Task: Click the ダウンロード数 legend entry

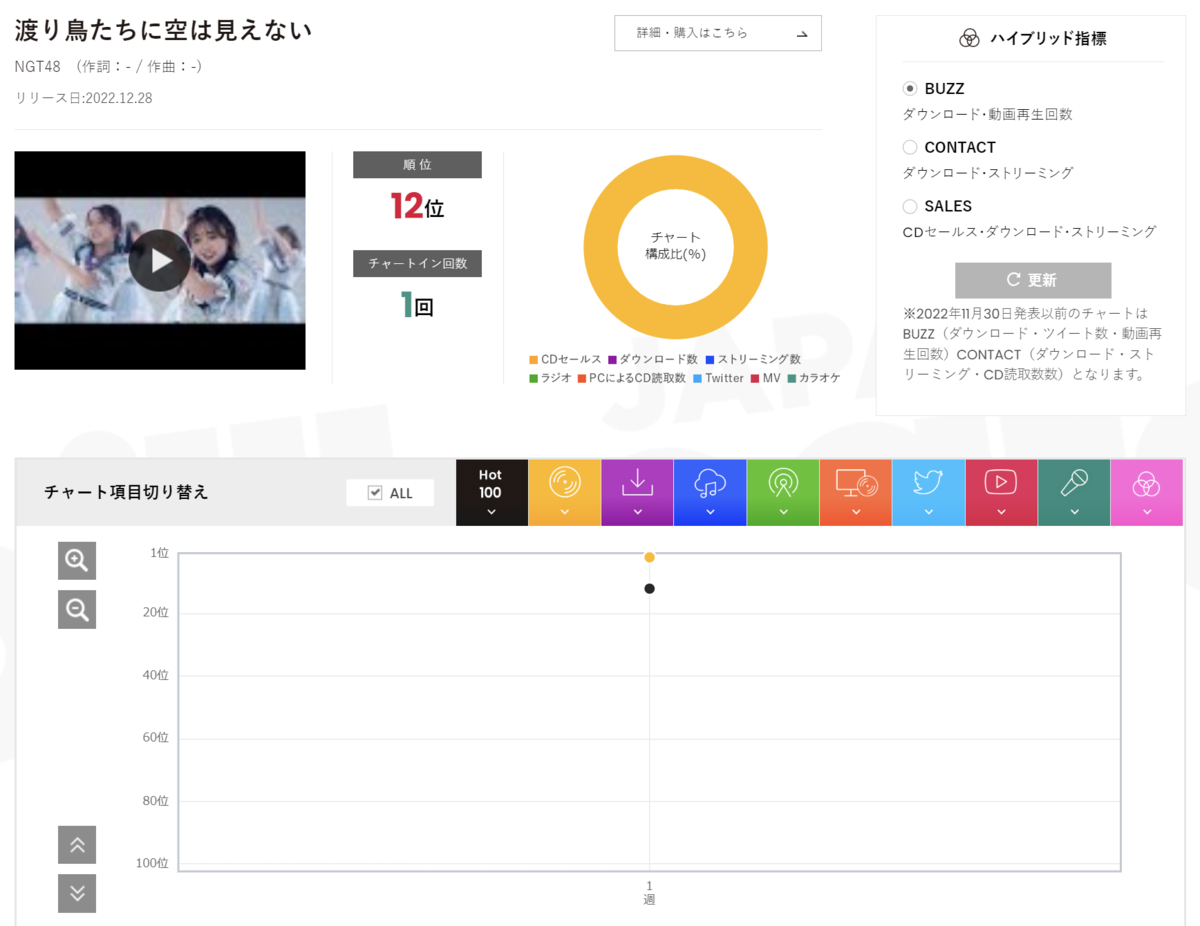Action: click(x=653, y=359)
